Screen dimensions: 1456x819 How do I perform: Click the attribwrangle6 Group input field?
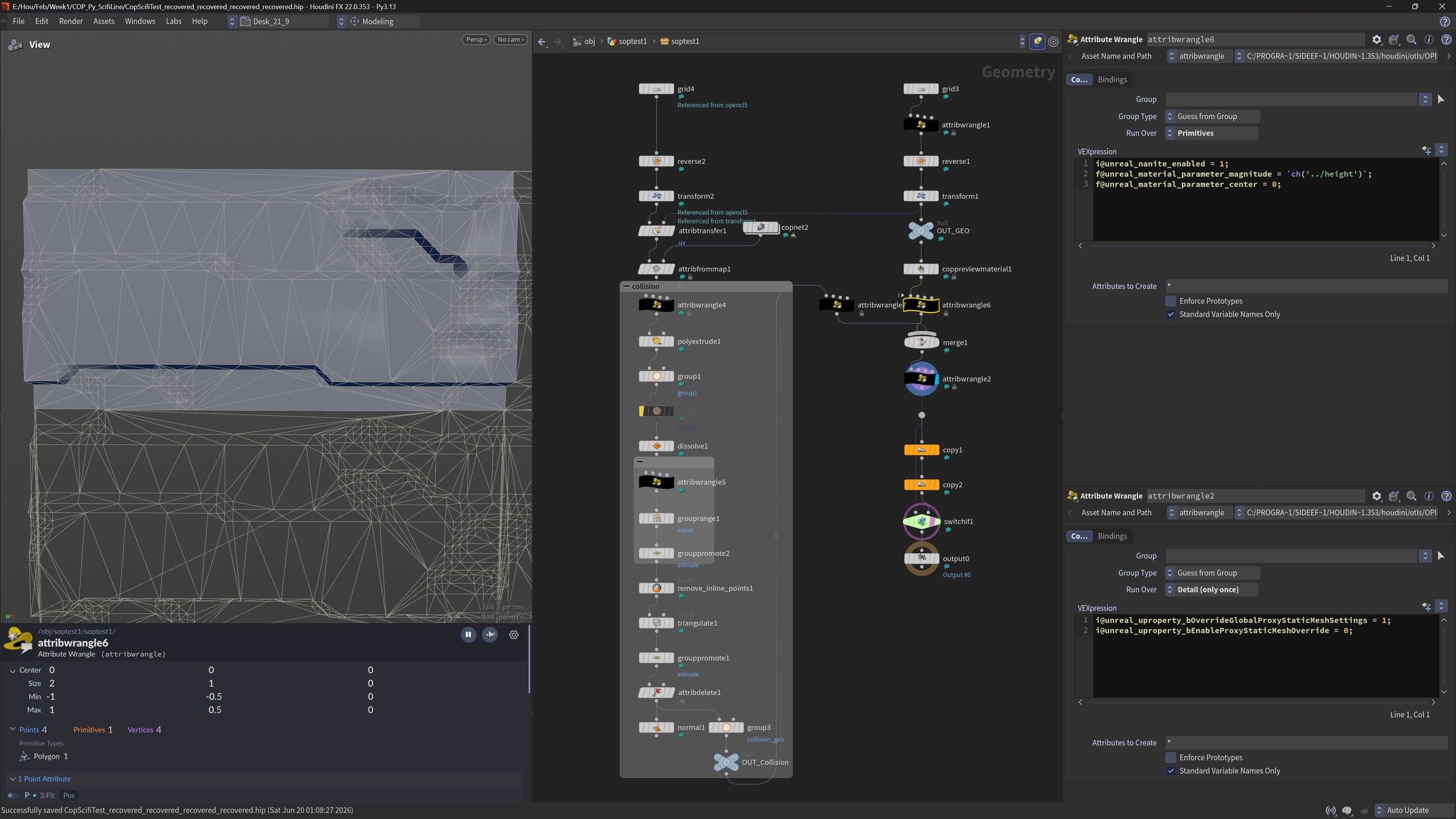click(x=1292, y=99)
